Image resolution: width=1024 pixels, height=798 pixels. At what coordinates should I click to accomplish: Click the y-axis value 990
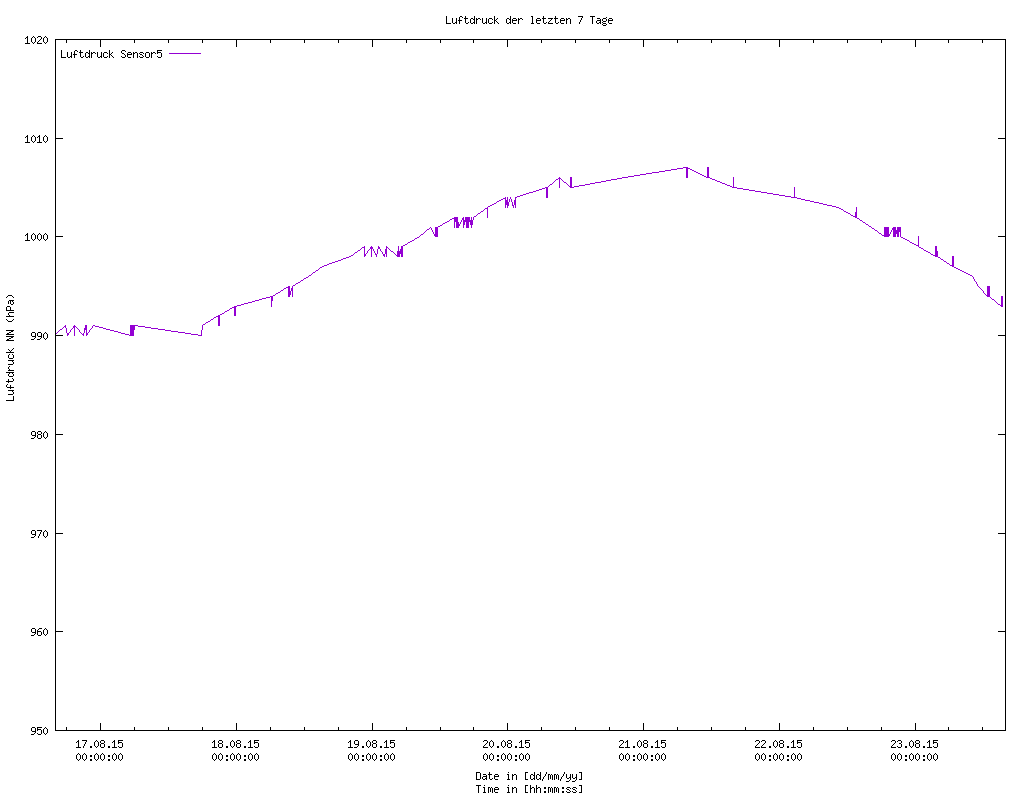point(40,336)
